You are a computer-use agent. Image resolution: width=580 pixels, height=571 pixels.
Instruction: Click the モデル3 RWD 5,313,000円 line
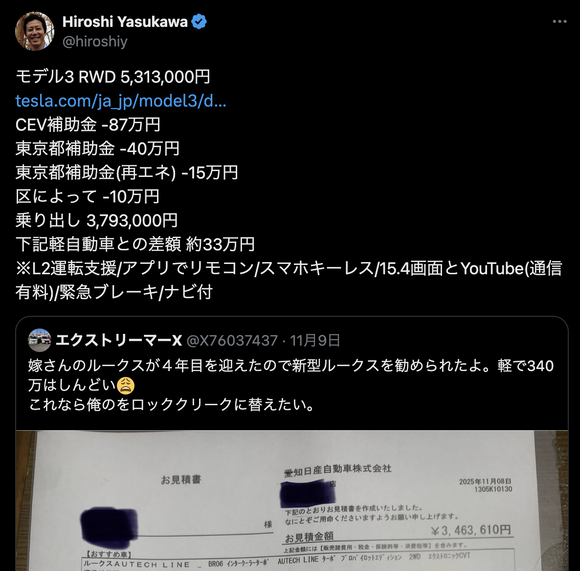pyautogui.click(x=113, y=77)
